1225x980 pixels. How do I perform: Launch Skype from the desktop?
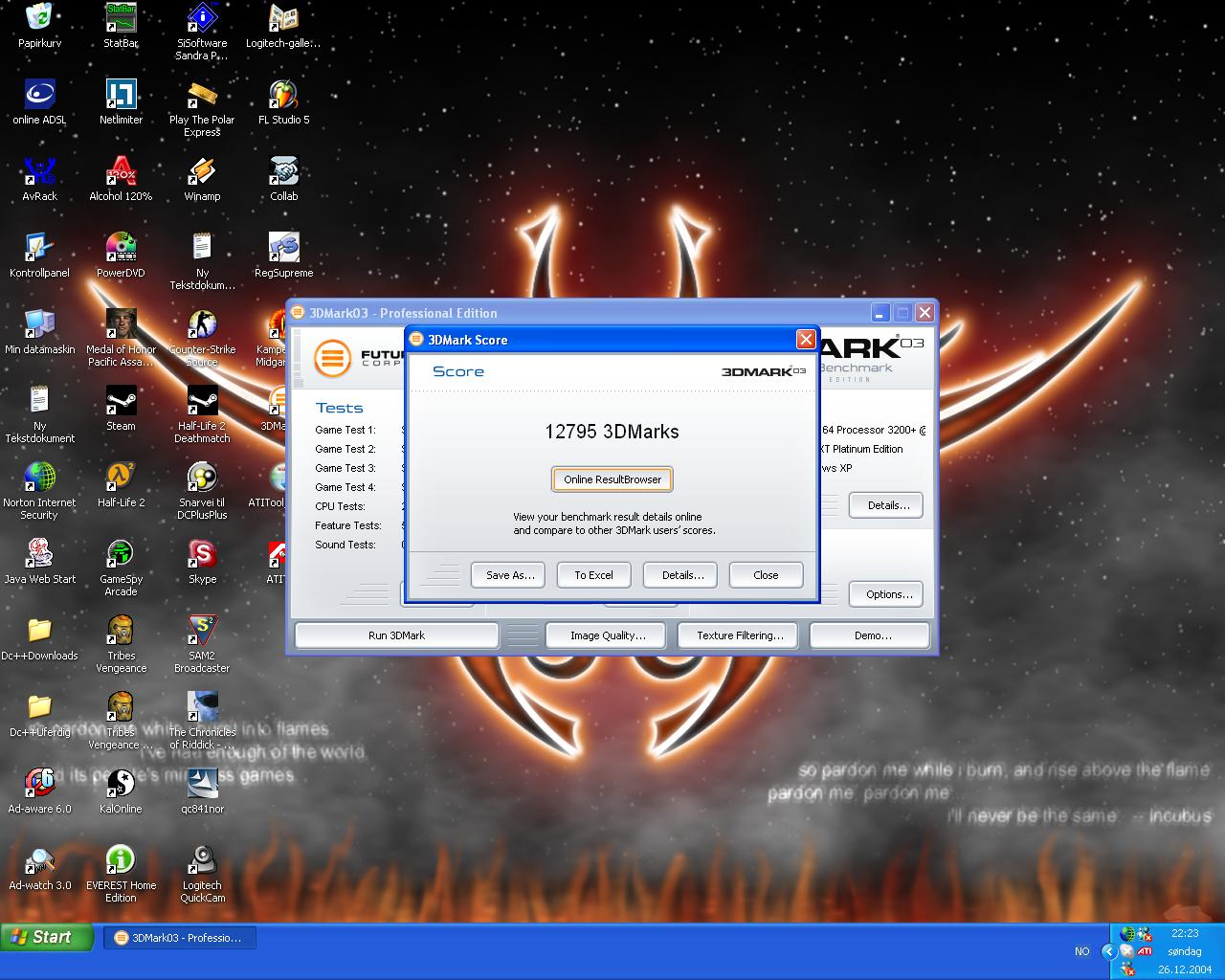[202, 561]
